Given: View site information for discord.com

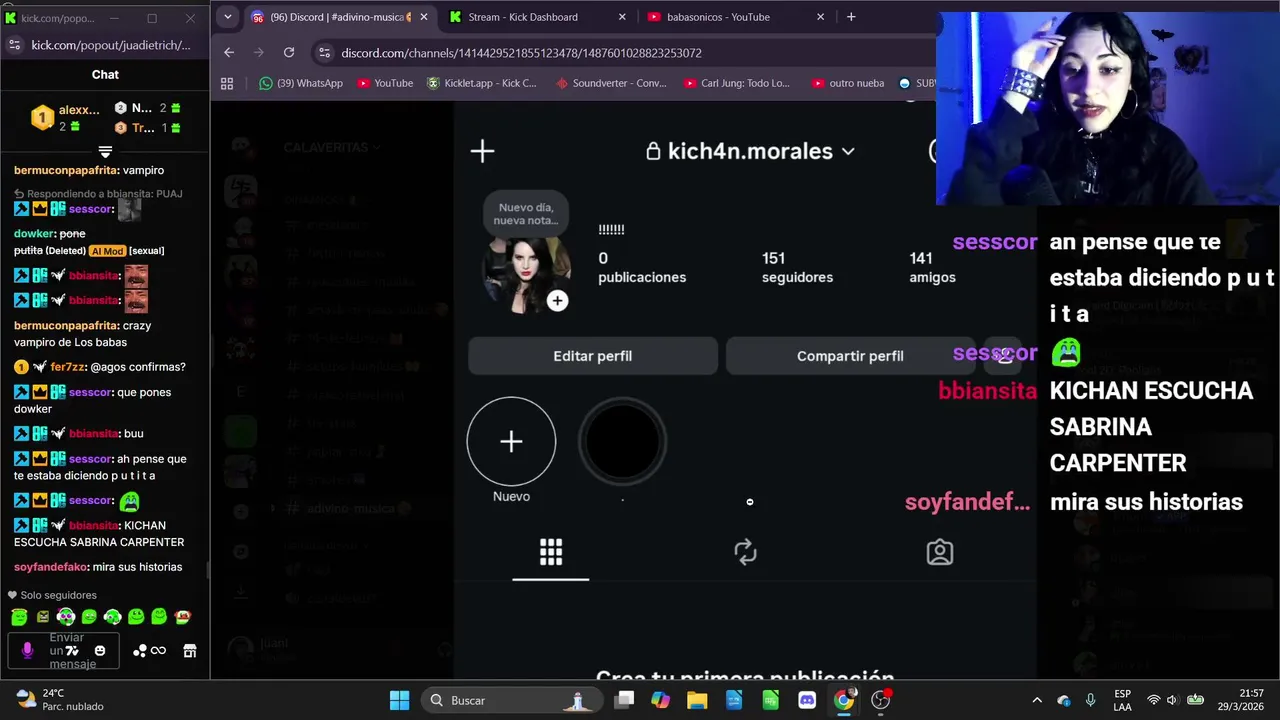Looking at the screenshot, I should [323, 53].
